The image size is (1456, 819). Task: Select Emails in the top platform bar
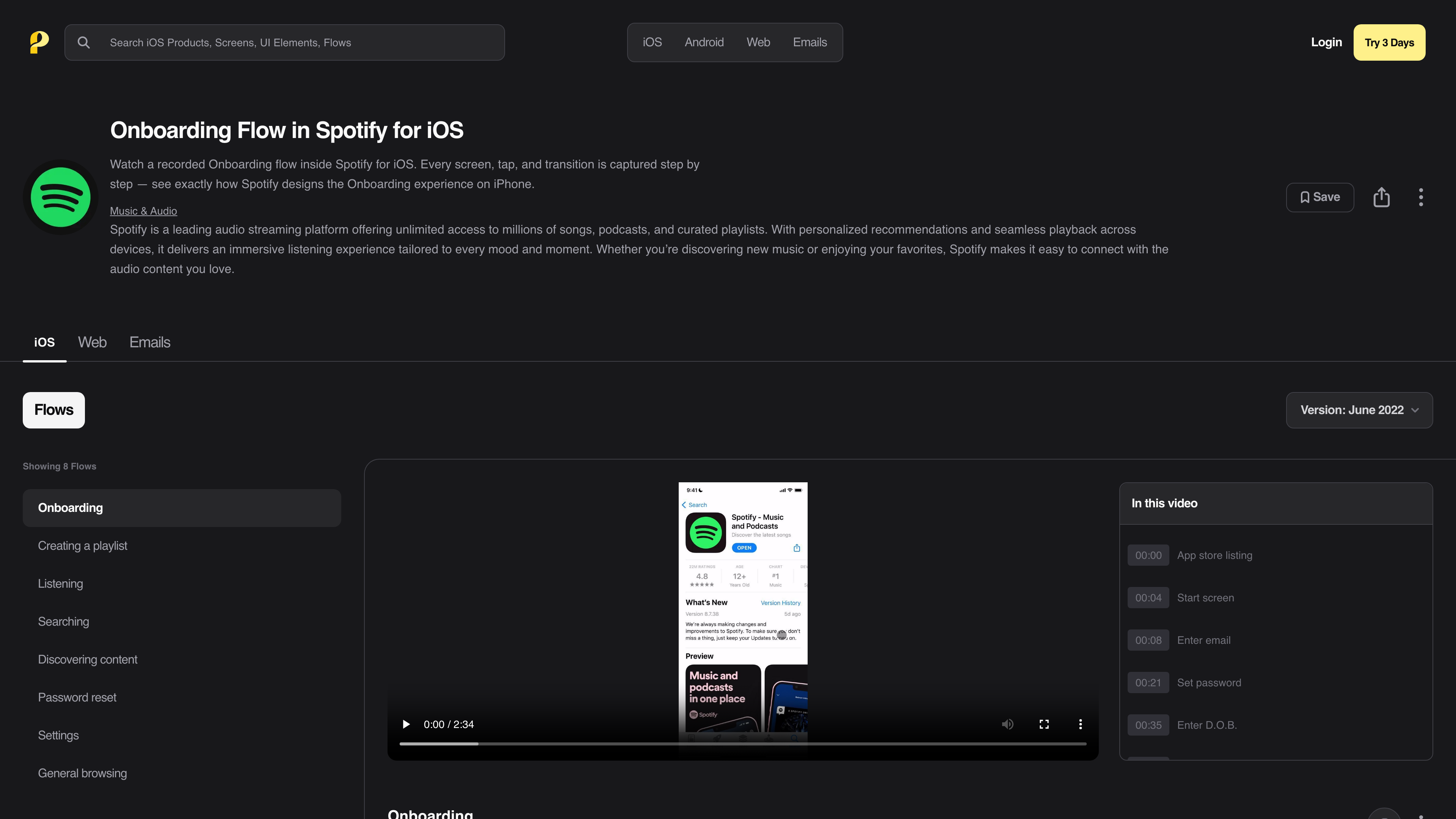coord(810,42)
